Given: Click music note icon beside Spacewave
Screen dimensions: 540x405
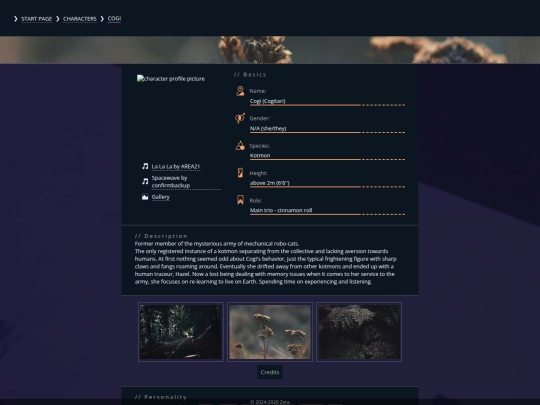Looking at the screenshot, I should pyautogui.click(x=145, y=181).
